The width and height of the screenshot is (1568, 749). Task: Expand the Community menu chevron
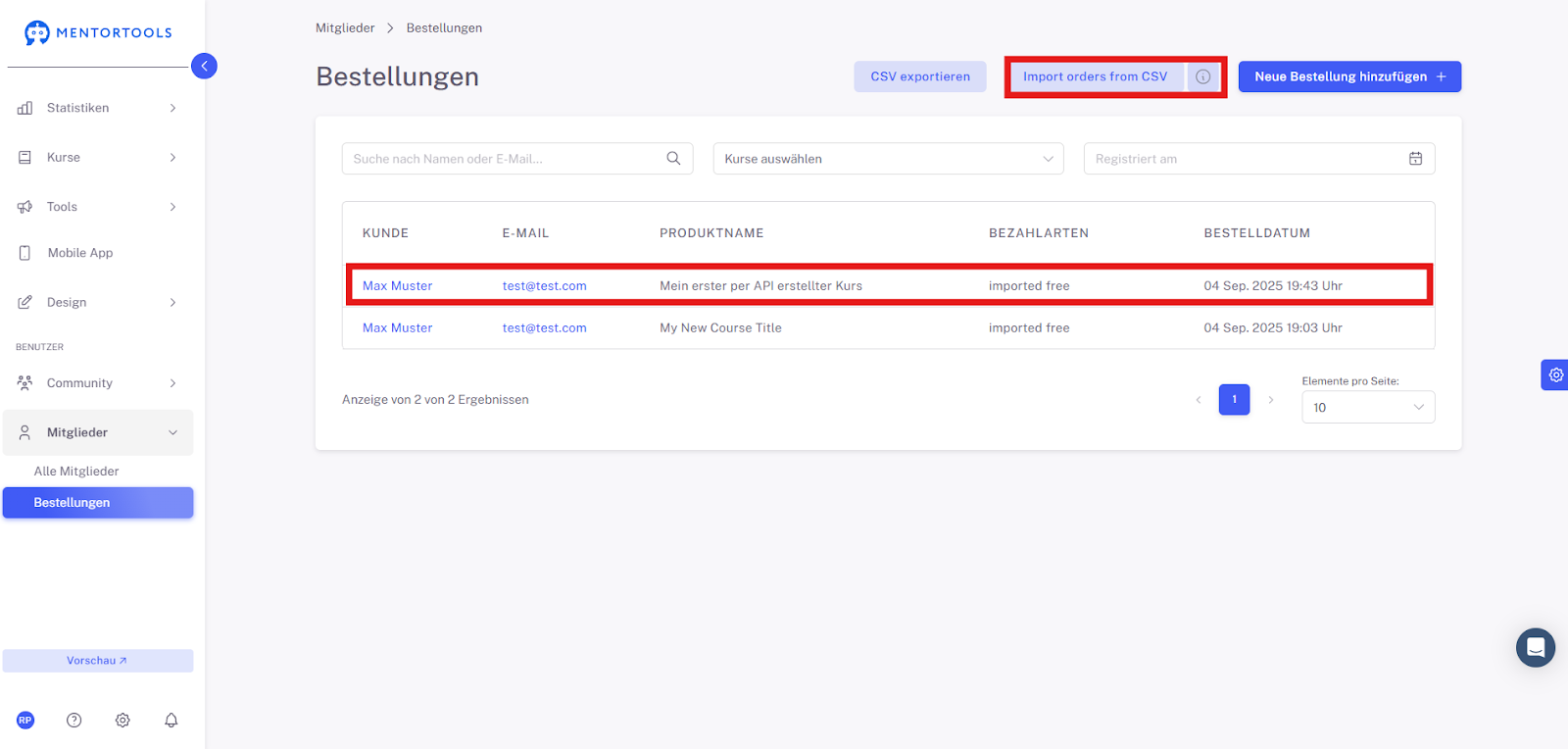172,383
